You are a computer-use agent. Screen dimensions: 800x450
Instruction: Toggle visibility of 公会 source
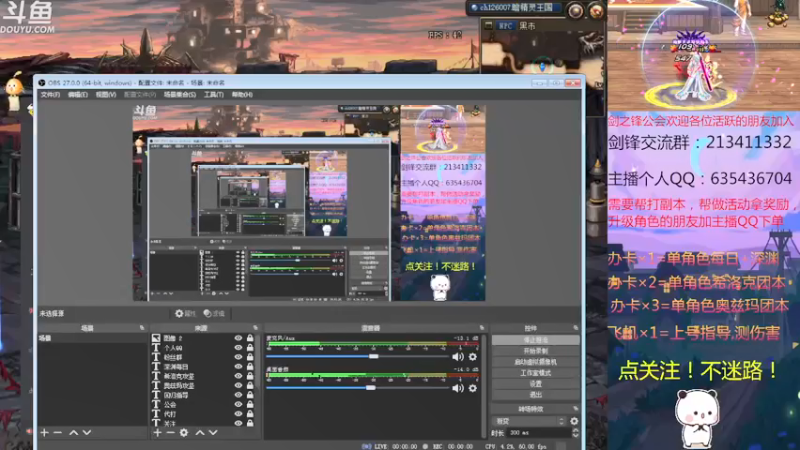238,404
